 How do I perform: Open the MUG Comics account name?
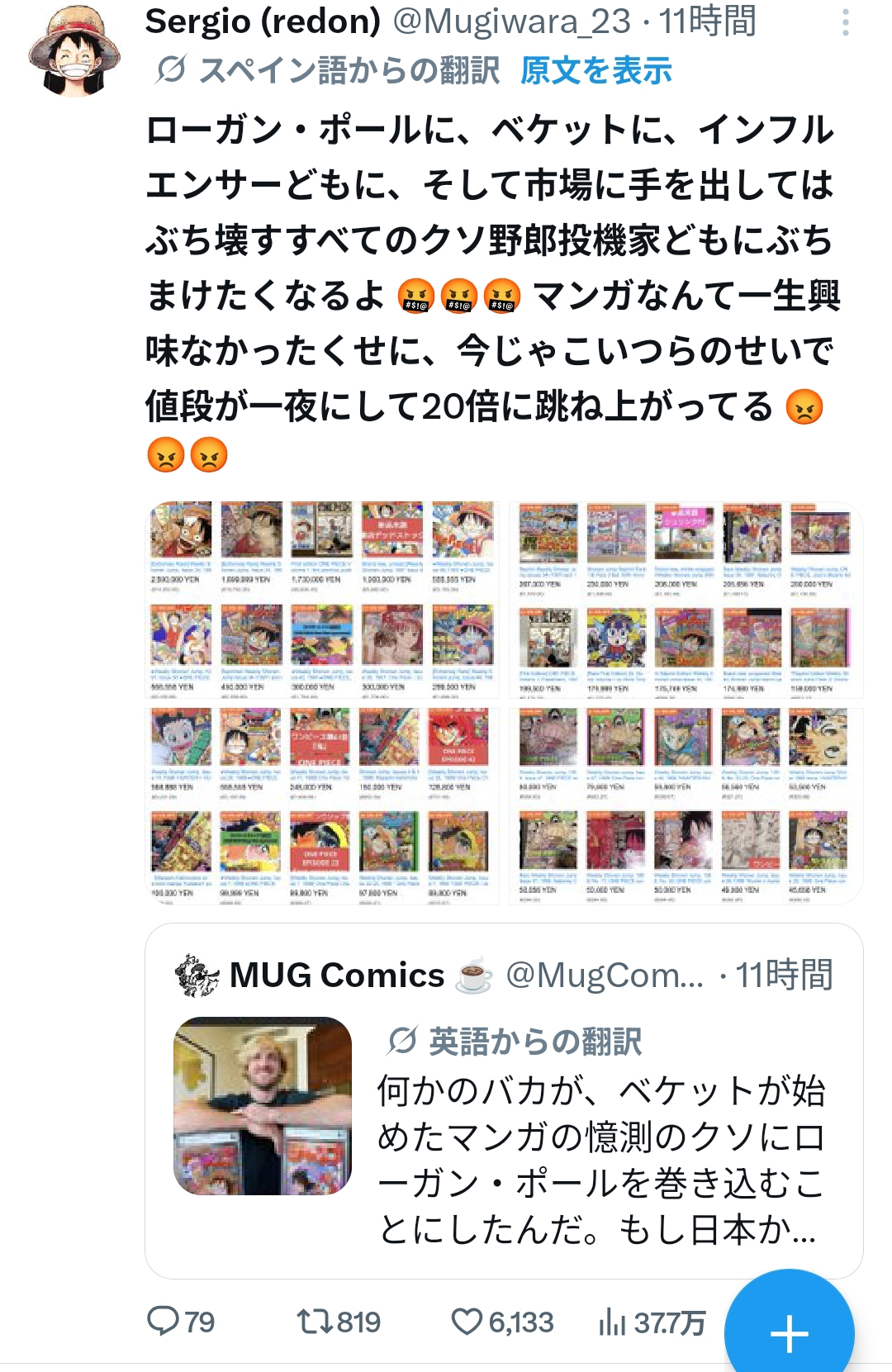pos(337,976)
